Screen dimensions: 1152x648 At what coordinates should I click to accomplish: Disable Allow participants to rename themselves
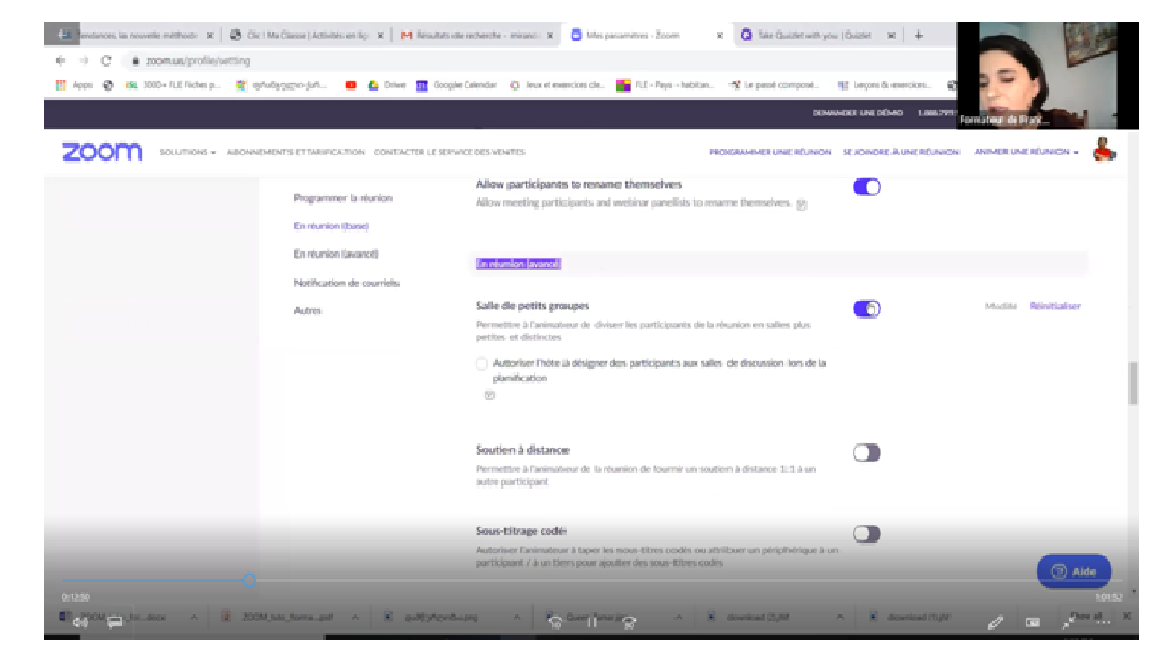(866, 187)
